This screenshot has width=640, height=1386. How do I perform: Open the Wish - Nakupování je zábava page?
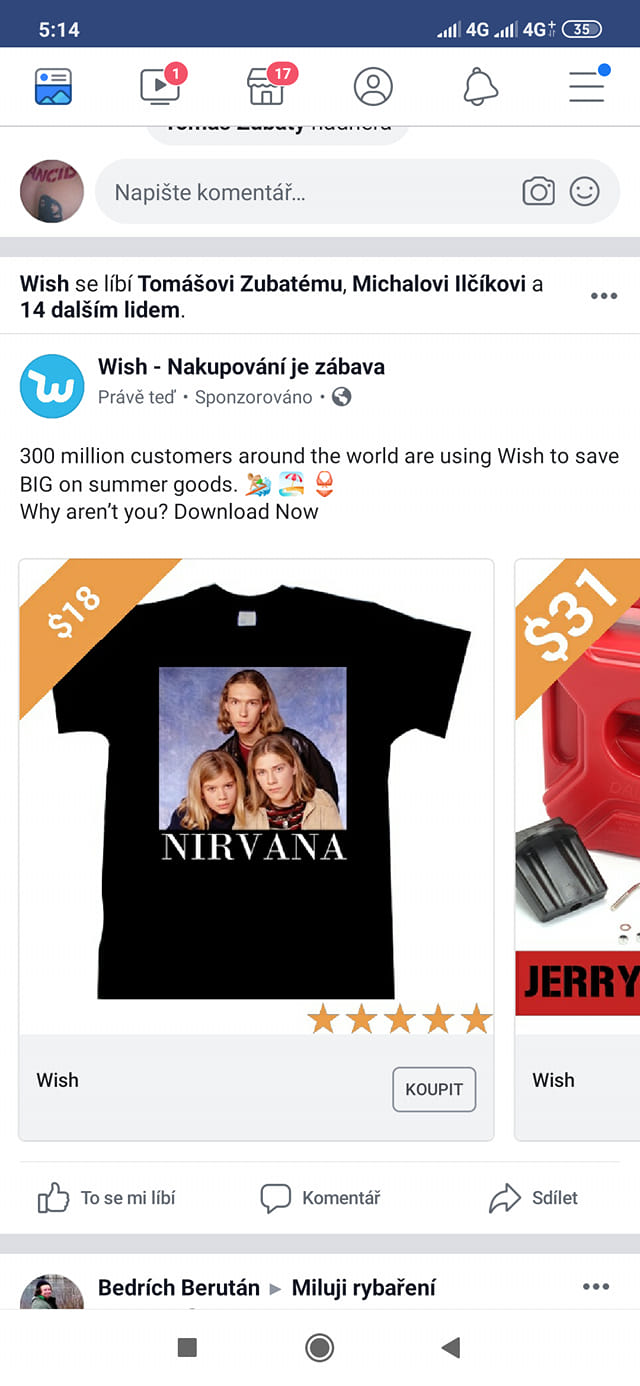coord(241,367)
